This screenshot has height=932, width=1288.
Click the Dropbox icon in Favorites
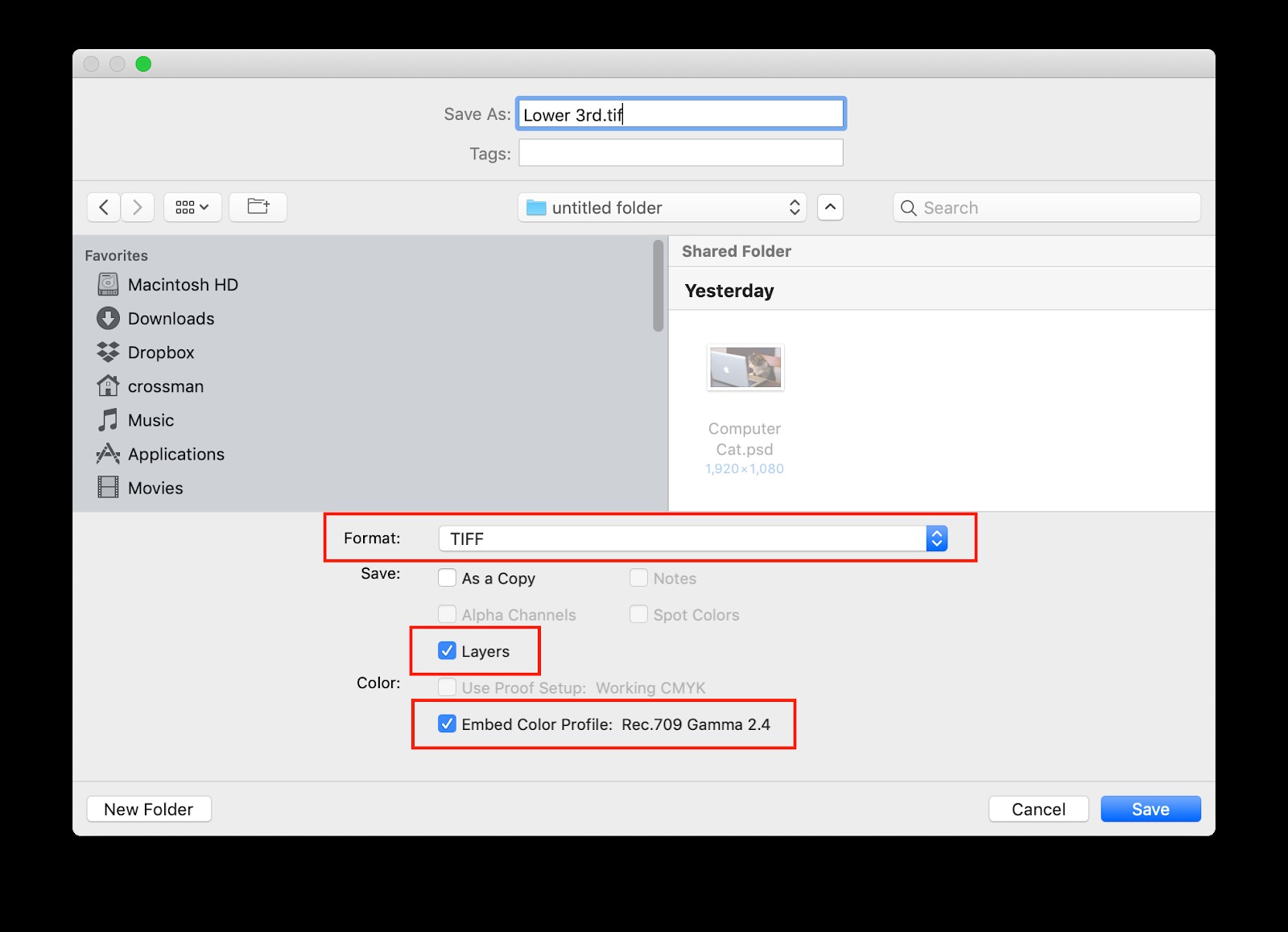108,352
